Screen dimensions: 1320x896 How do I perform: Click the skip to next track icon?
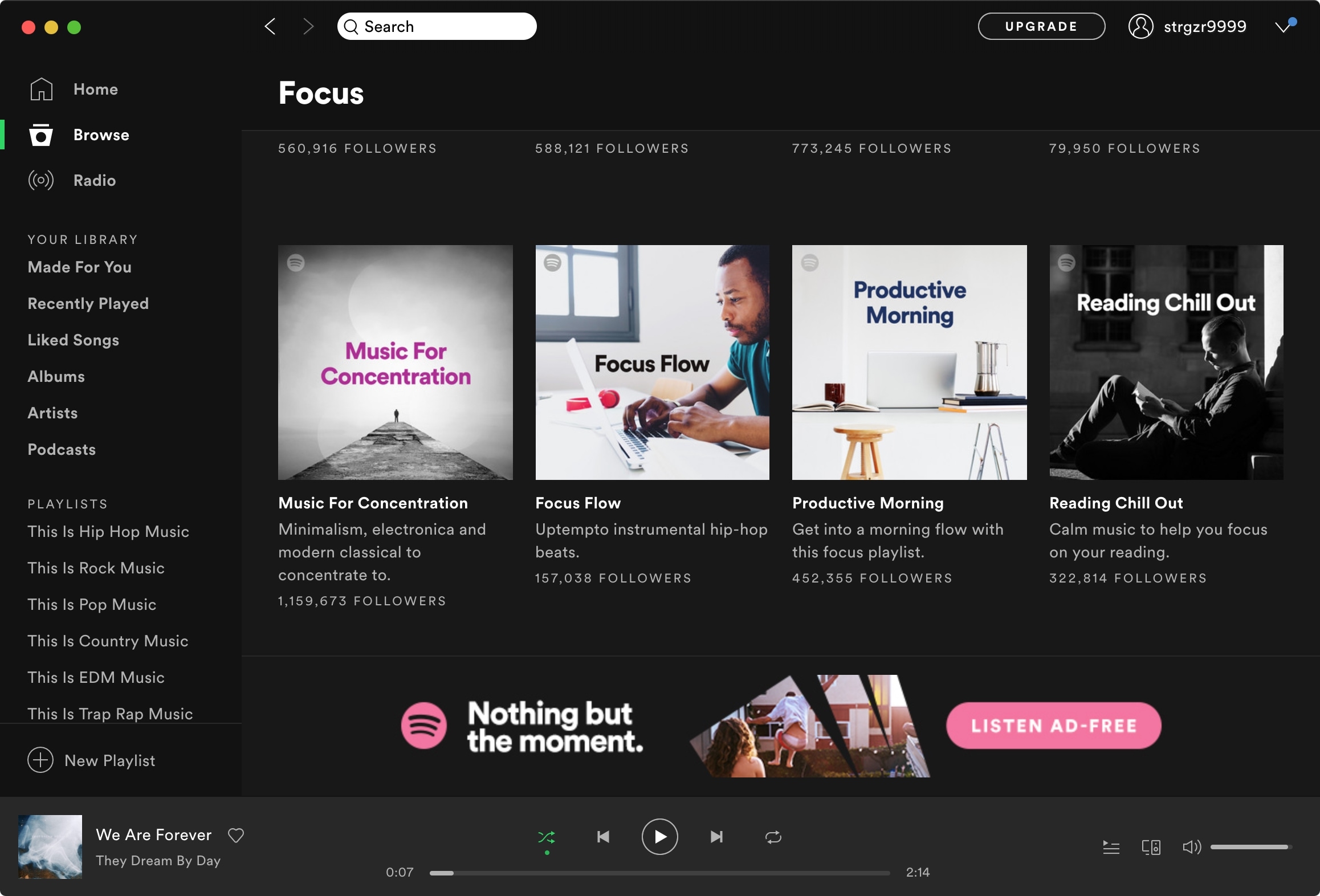point(717,836)
